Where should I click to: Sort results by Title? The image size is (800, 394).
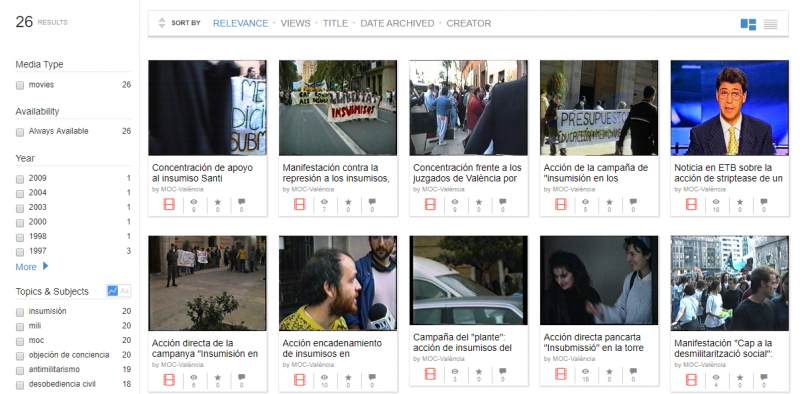tap(335, 23)
